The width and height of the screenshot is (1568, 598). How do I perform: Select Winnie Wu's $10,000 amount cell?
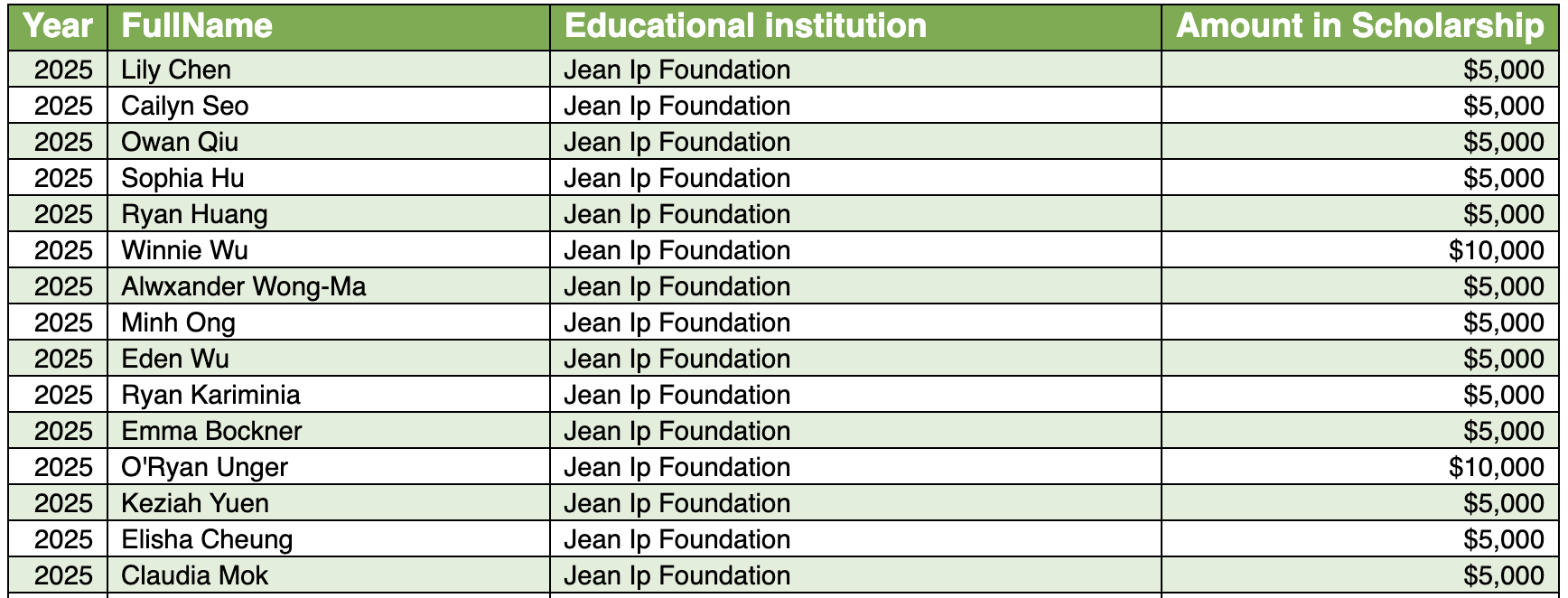tap(1496, 250)
